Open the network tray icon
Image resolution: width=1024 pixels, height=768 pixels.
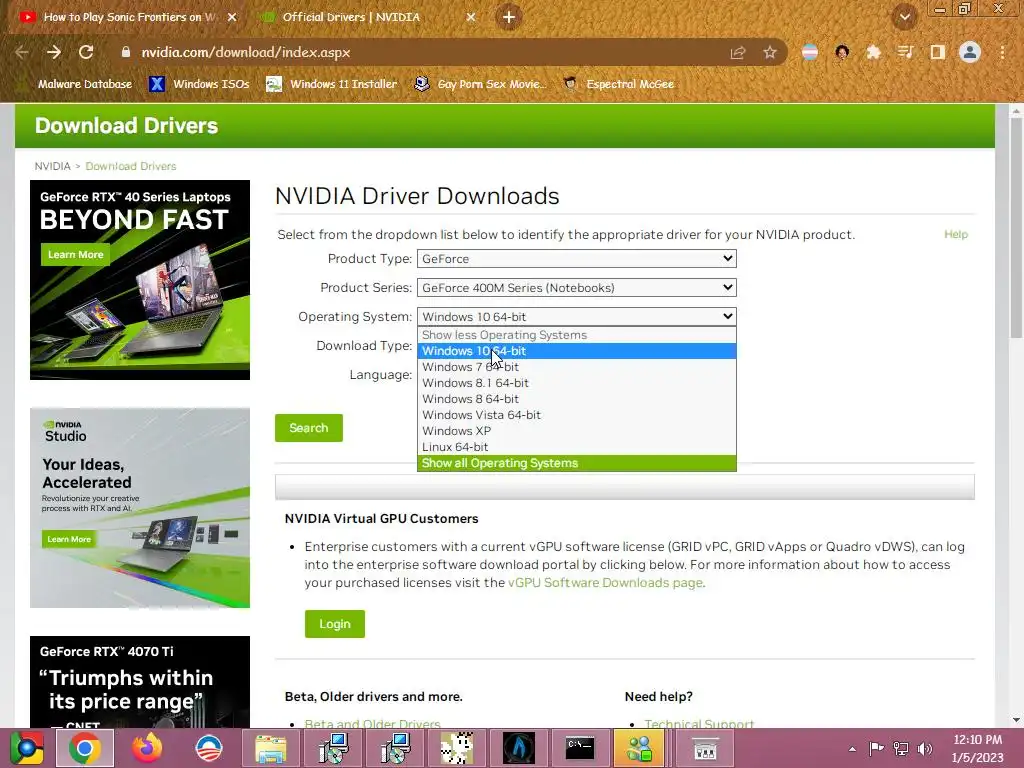(x=901, y=749)
